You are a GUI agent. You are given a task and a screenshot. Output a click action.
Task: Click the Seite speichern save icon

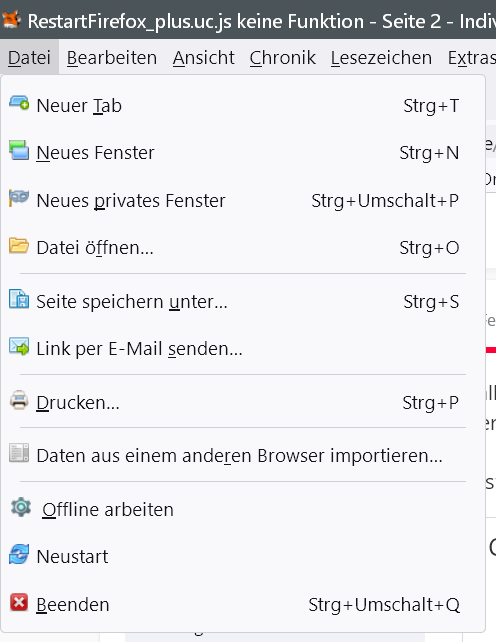(19, 299)
